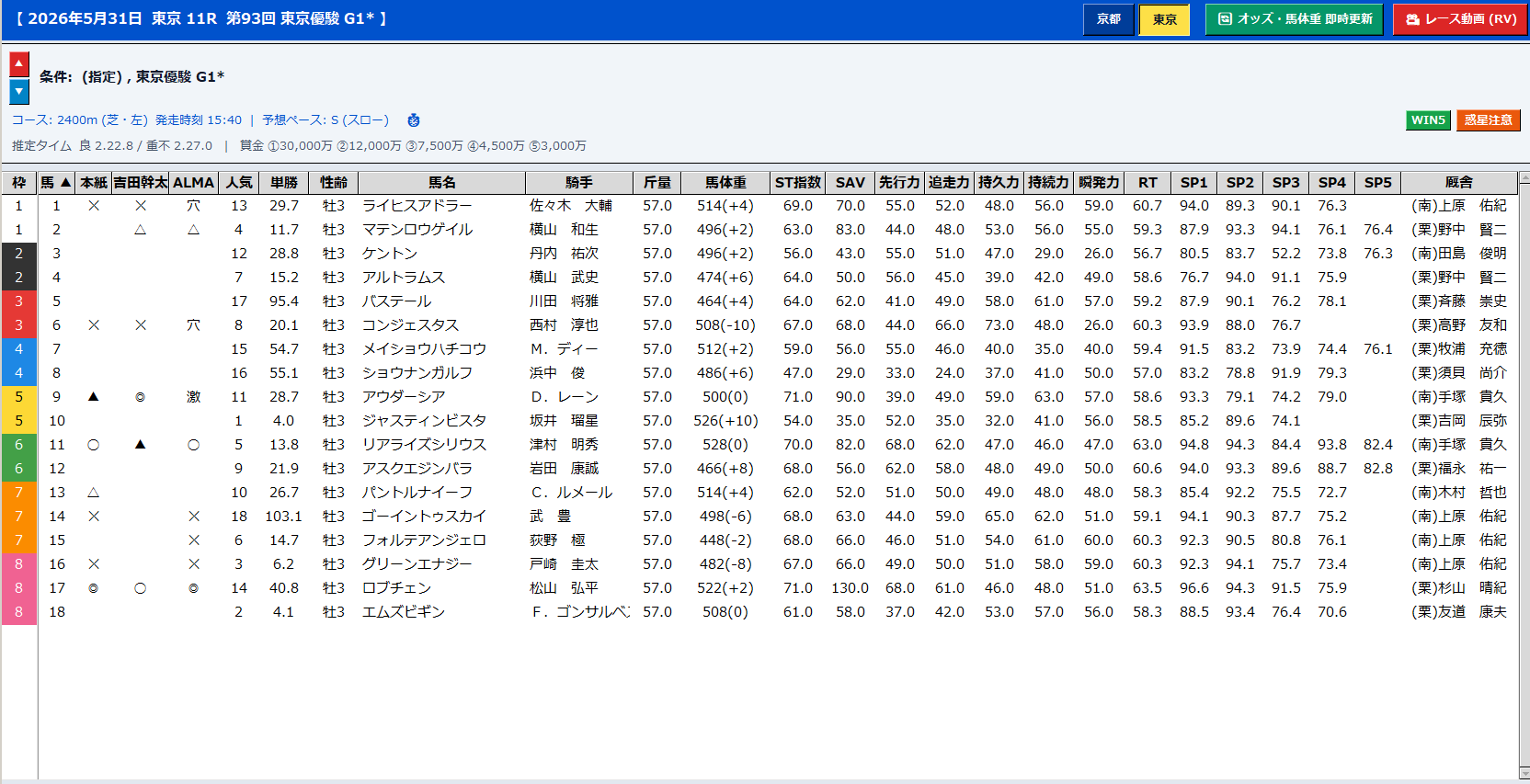
Task: Click the SP1 column header
Action: pyautogui.click(x=1194, y=183)
